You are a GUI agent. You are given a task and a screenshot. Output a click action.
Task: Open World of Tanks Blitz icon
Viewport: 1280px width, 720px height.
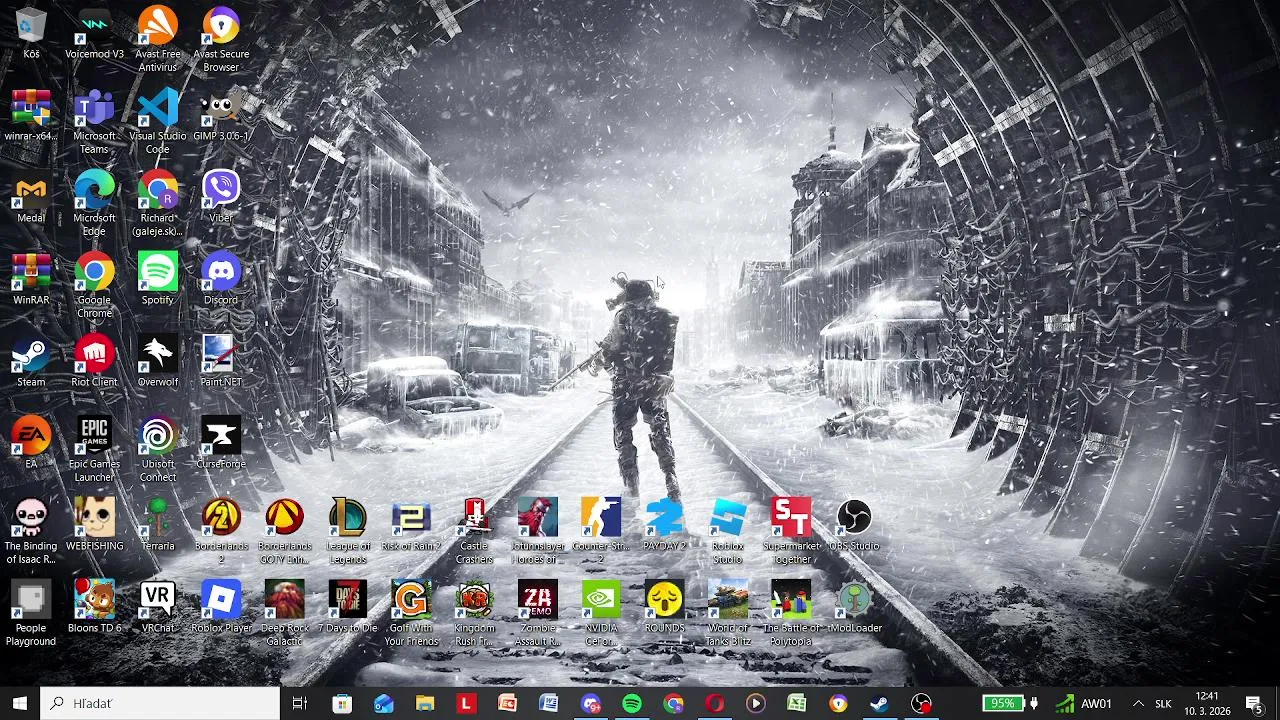point(728,613)
